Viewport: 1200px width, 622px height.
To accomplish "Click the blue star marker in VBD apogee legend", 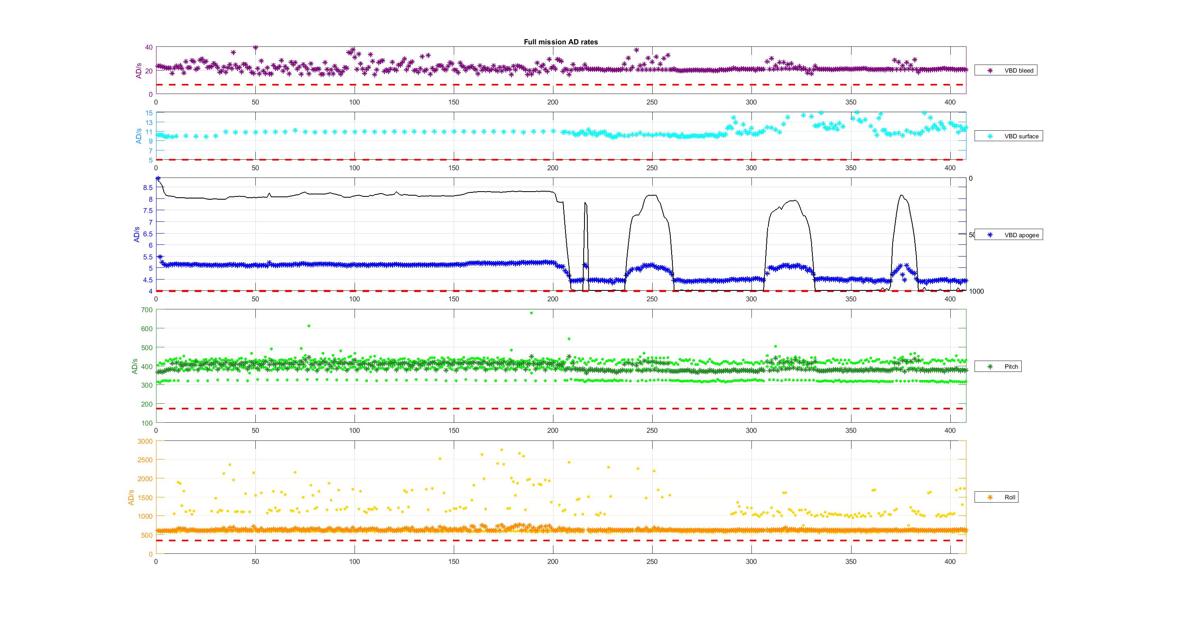I will tap(989, 235).
